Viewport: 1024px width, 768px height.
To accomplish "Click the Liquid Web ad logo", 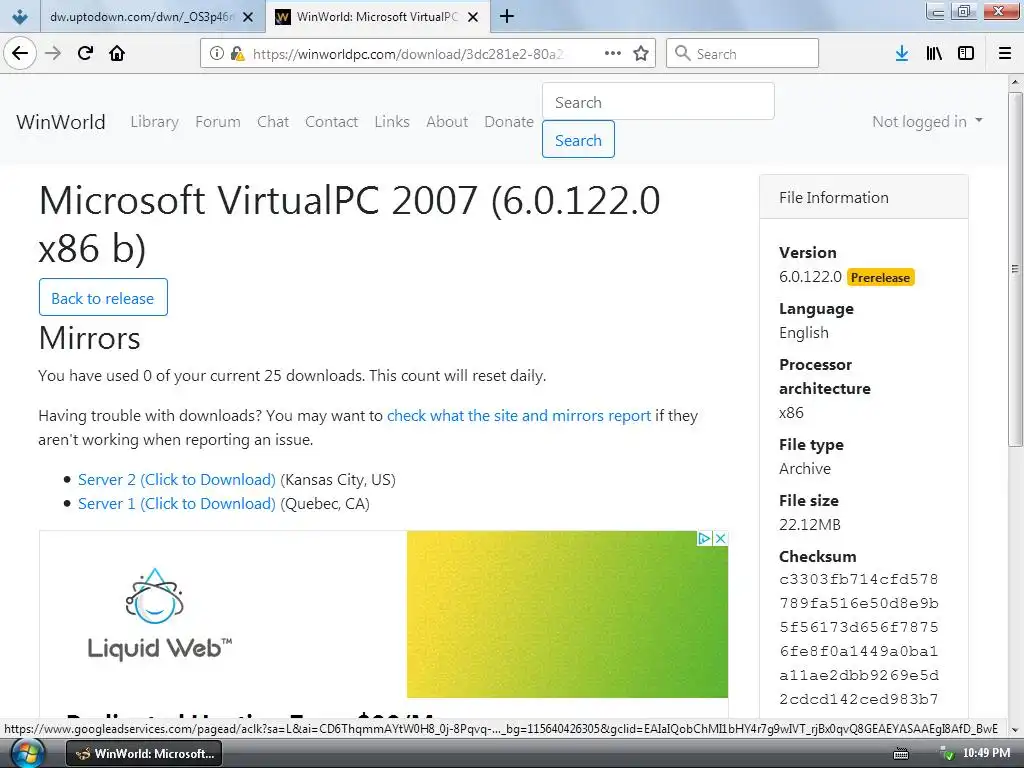I will 159,614.
